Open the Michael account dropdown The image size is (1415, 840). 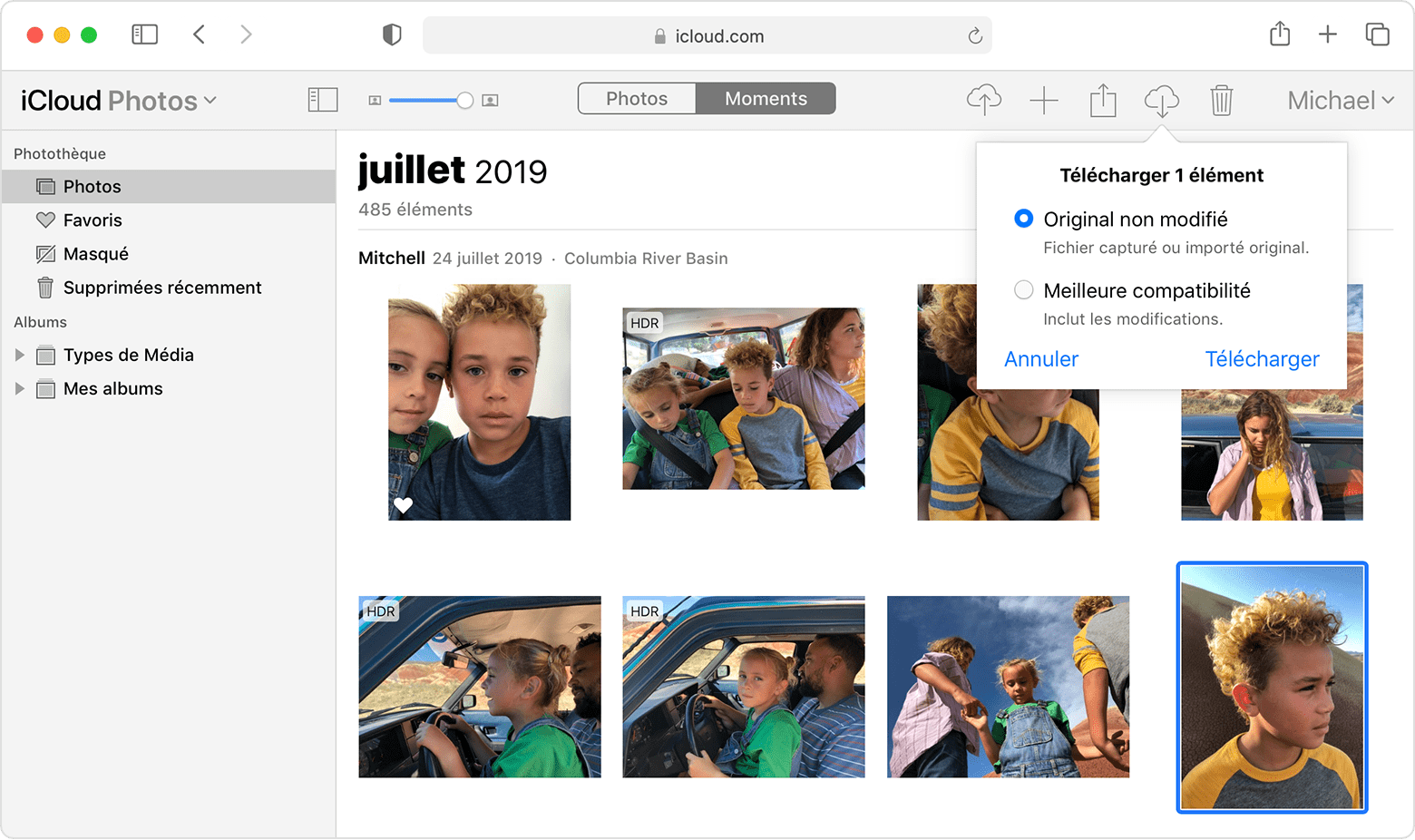point(1340,100)
